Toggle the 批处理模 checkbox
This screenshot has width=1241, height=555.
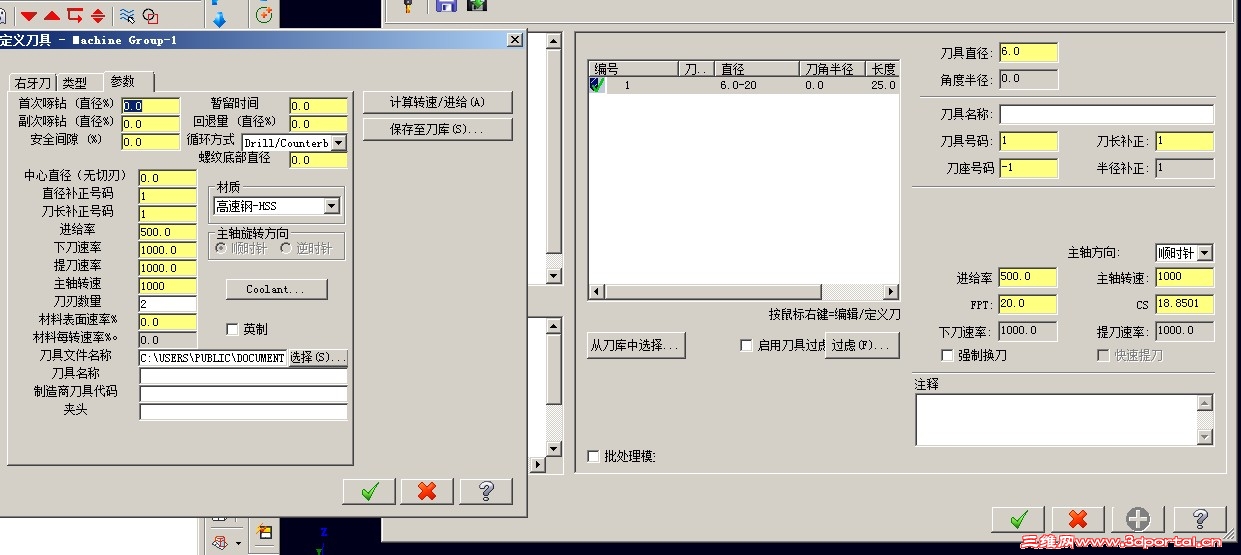click(x=594, y=457)
